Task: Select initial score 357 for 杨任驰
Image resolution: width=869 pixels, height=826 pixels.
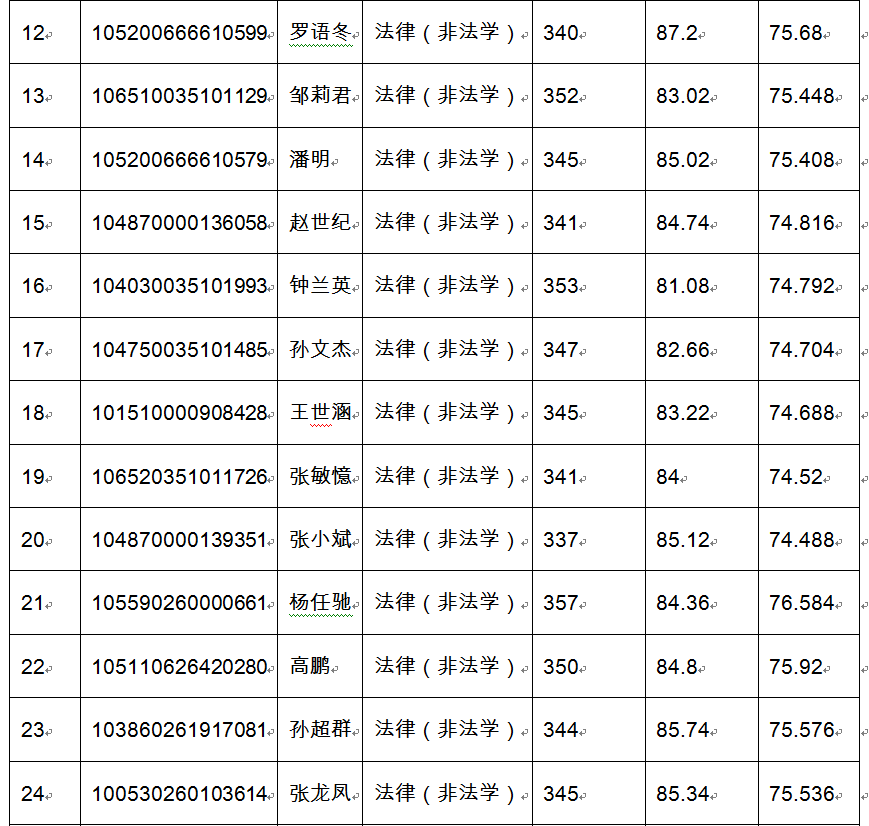Action: 561,603
